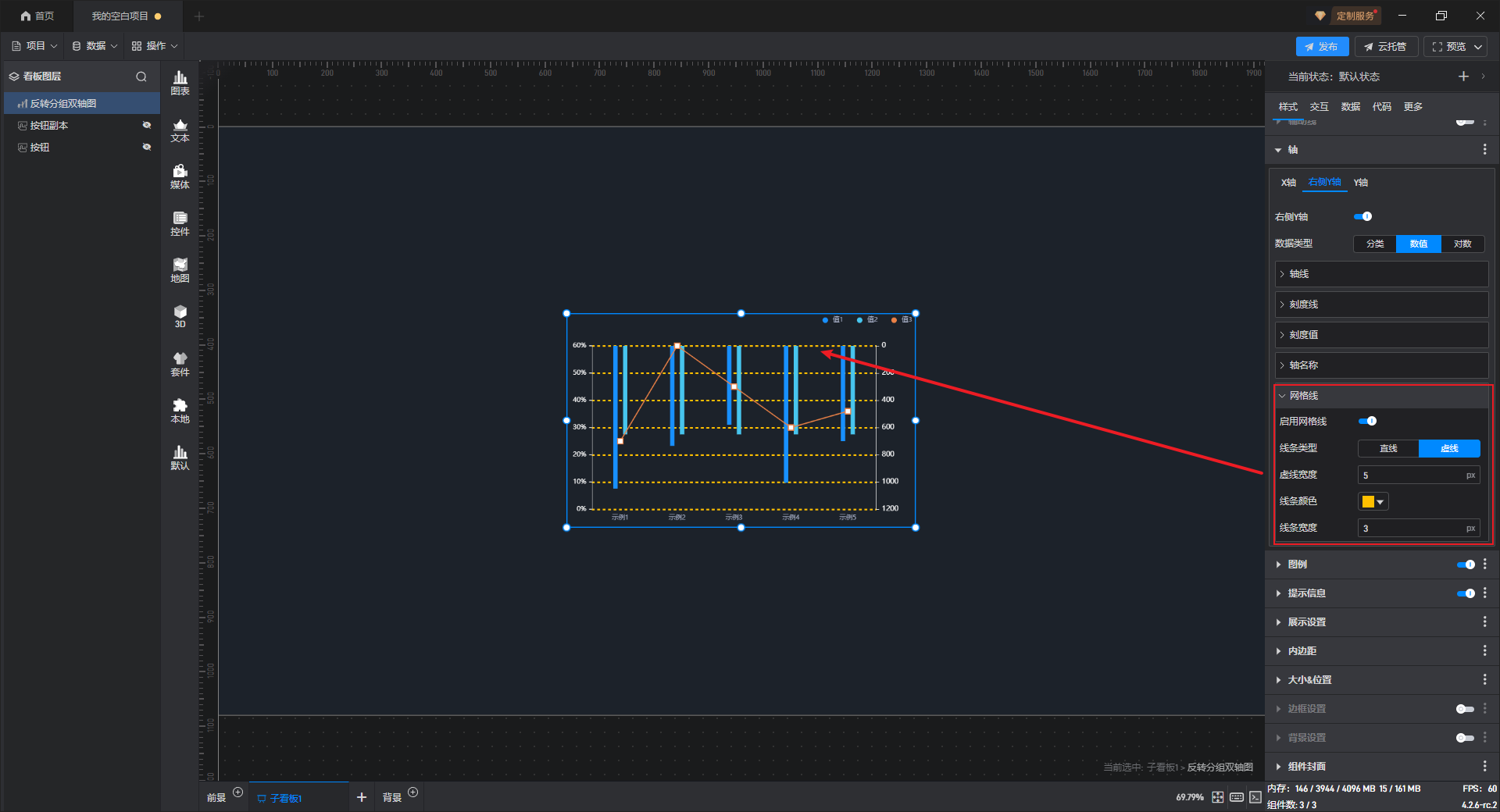
Task: Select 直线 line type option
Action: coord(1388,449)
